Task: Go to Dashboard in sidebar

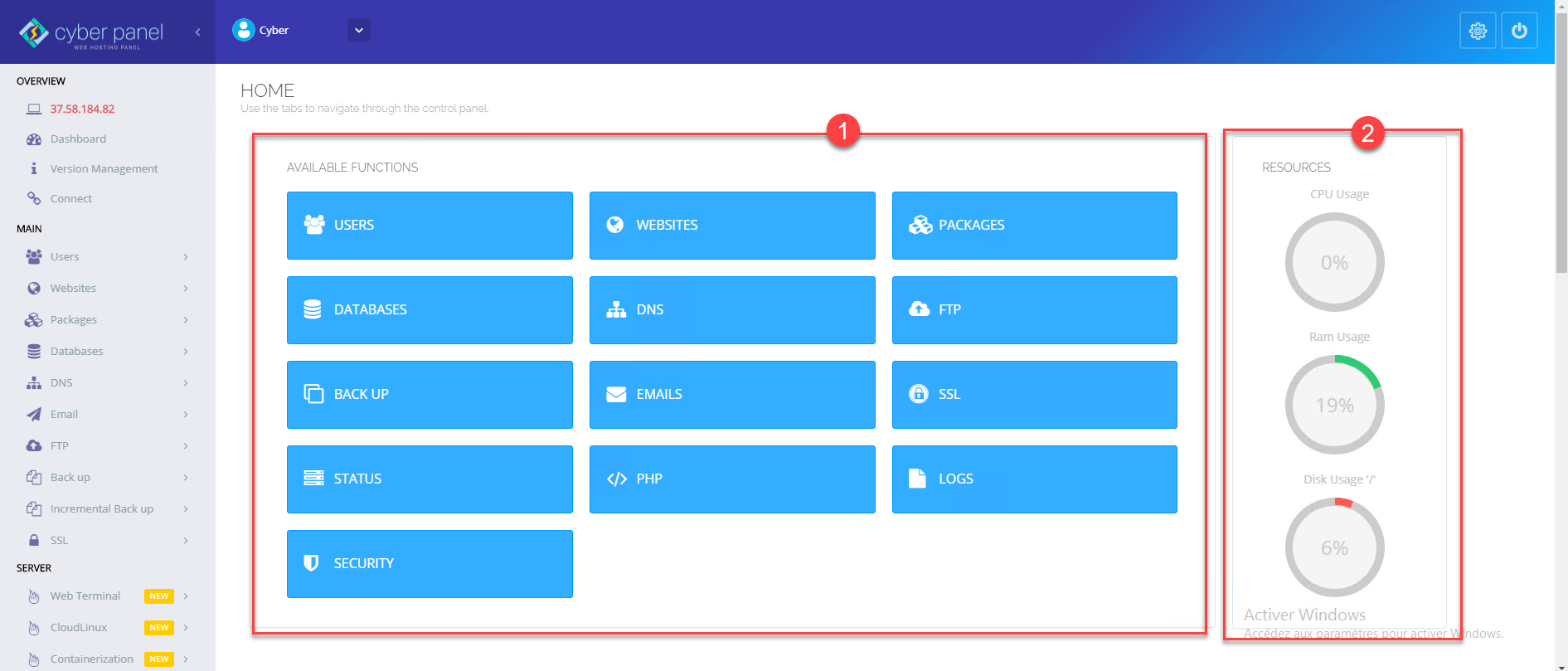Action: 78,139
